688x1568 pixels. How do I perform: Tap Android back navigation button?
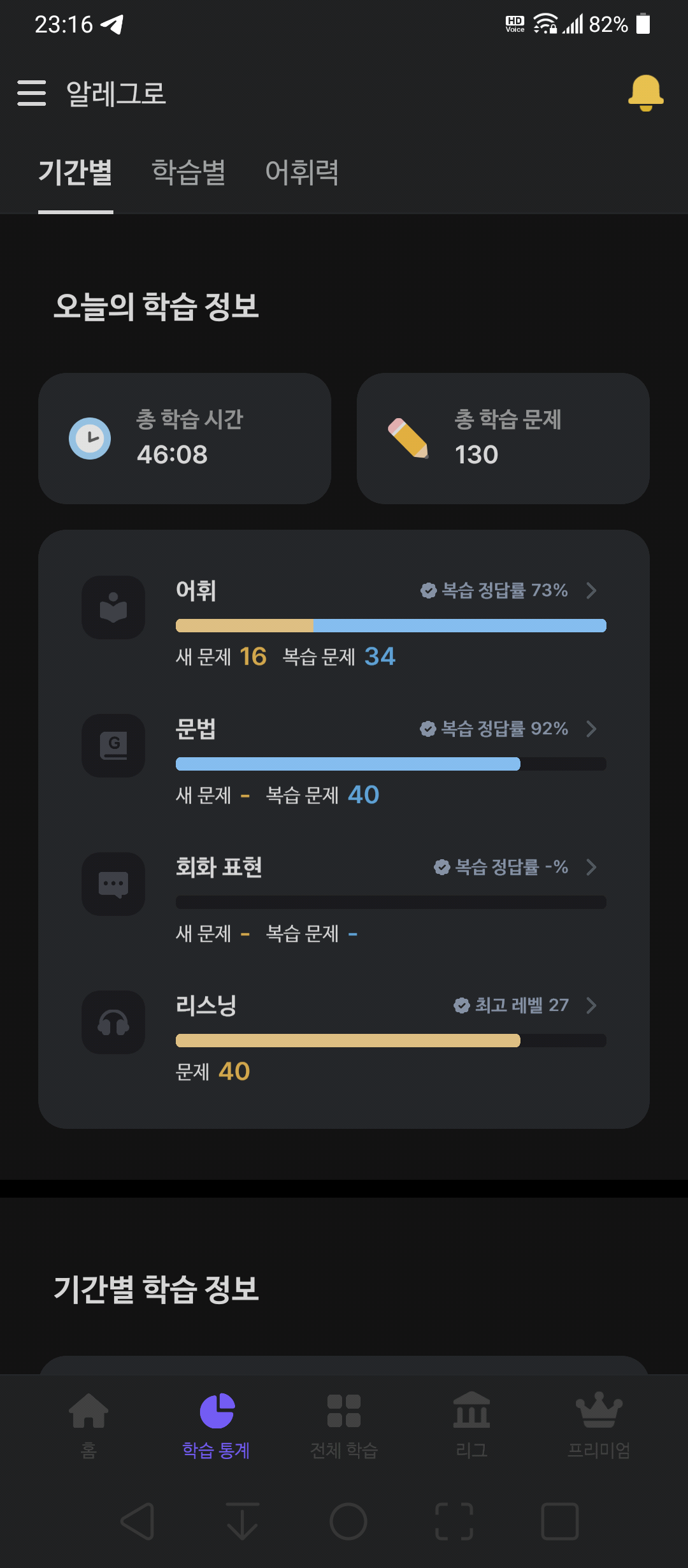[138, 1521]
